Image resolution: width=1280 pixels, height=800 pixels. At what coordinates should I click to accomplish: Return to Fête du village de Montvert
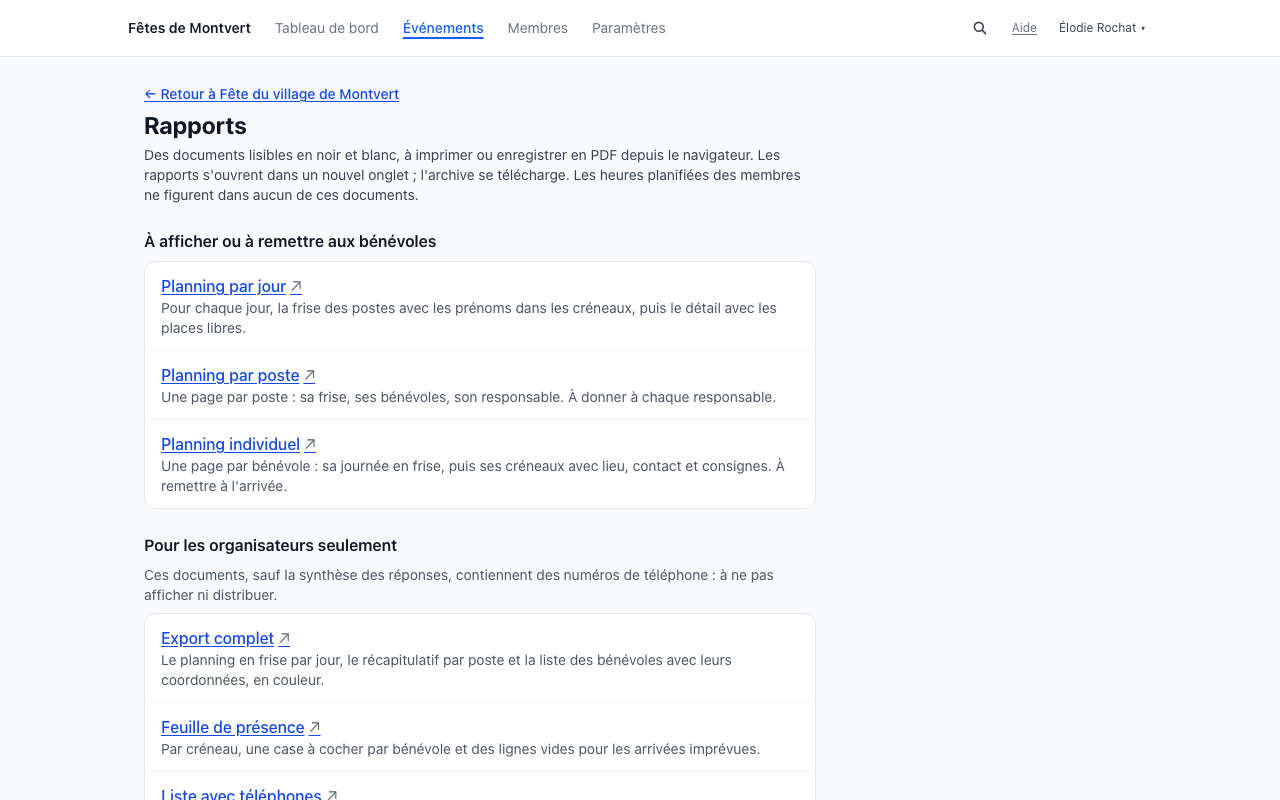pos(272,94)
